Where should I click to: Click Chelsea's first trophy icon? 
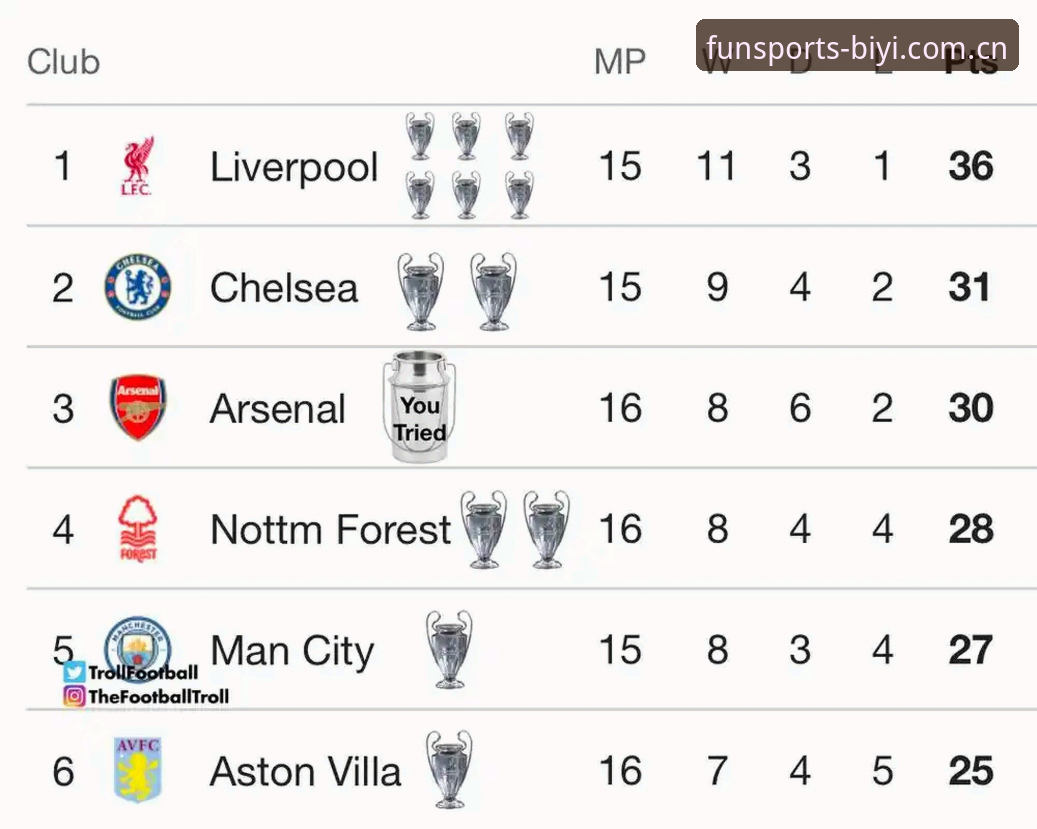[x=421, y=290]
